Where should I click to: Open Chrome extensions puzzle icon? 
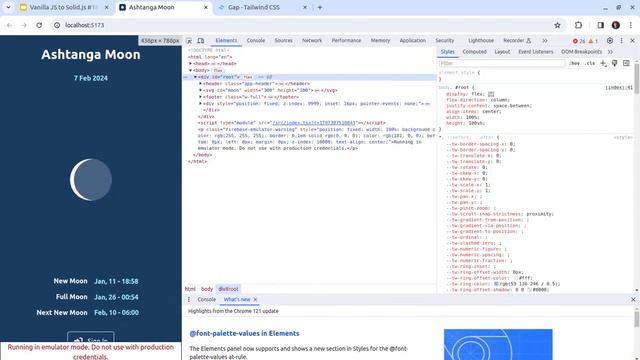[x=578, y=25]
